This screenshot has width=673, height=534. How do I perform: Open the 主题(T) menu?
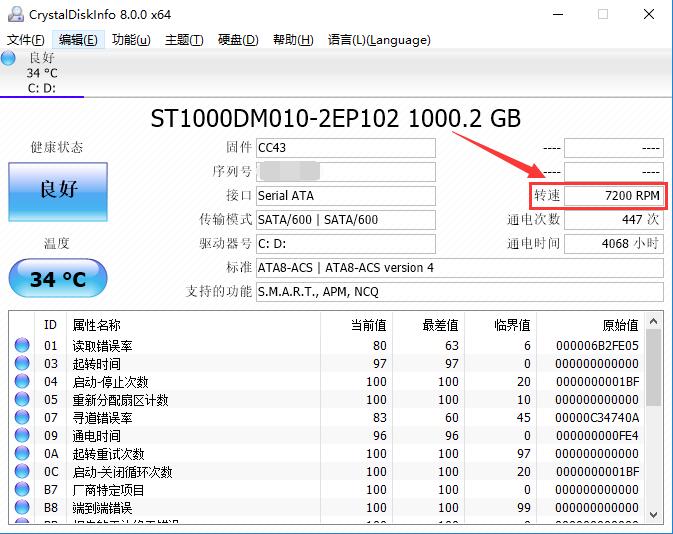pos(184,40)
